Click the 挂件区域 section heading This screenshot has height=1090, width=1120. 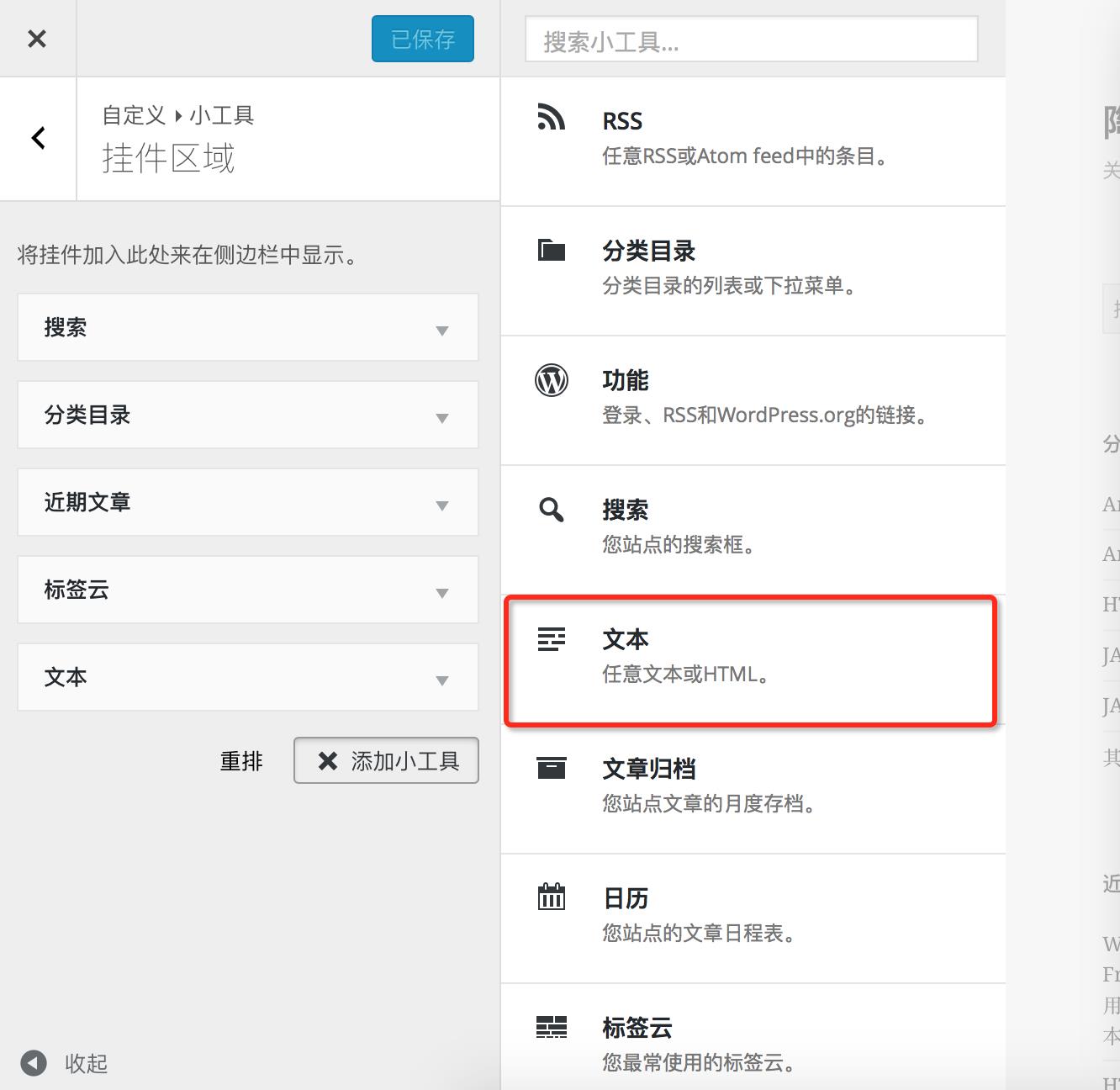168,158
